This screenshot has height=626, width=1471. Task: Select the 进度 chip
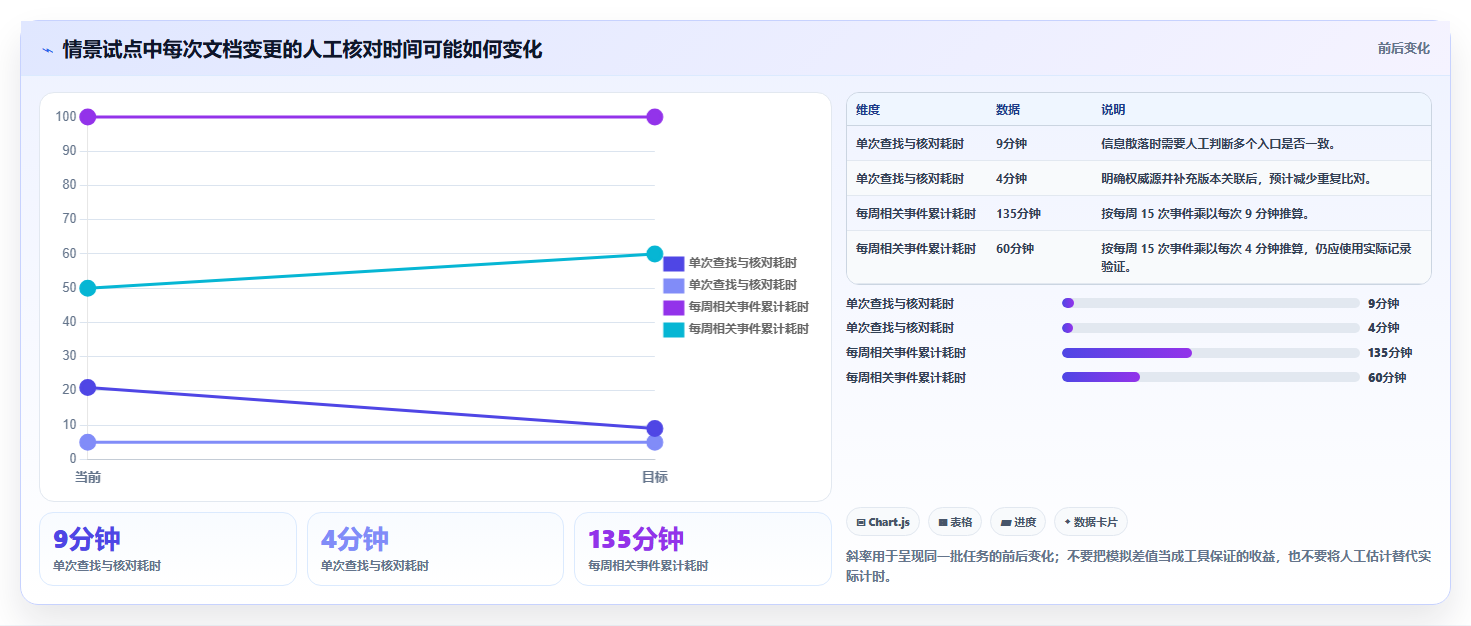tap(1018, 522)
